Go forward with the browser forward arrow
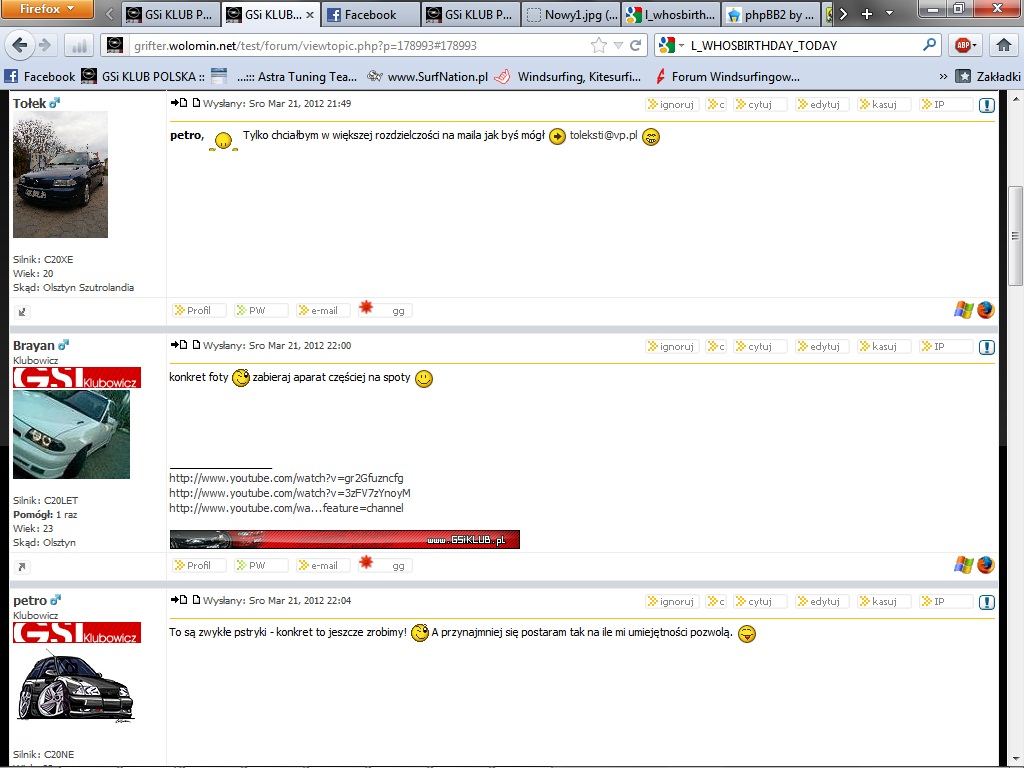 [44, 45]
